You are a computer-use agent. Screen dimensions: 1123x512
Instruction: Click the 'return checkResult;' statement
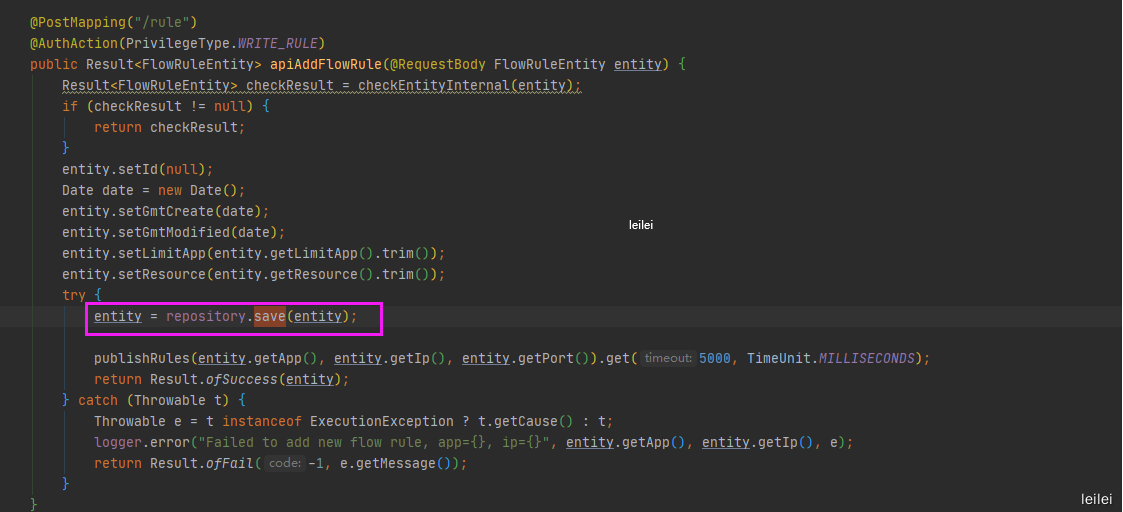tap(170, 127)
